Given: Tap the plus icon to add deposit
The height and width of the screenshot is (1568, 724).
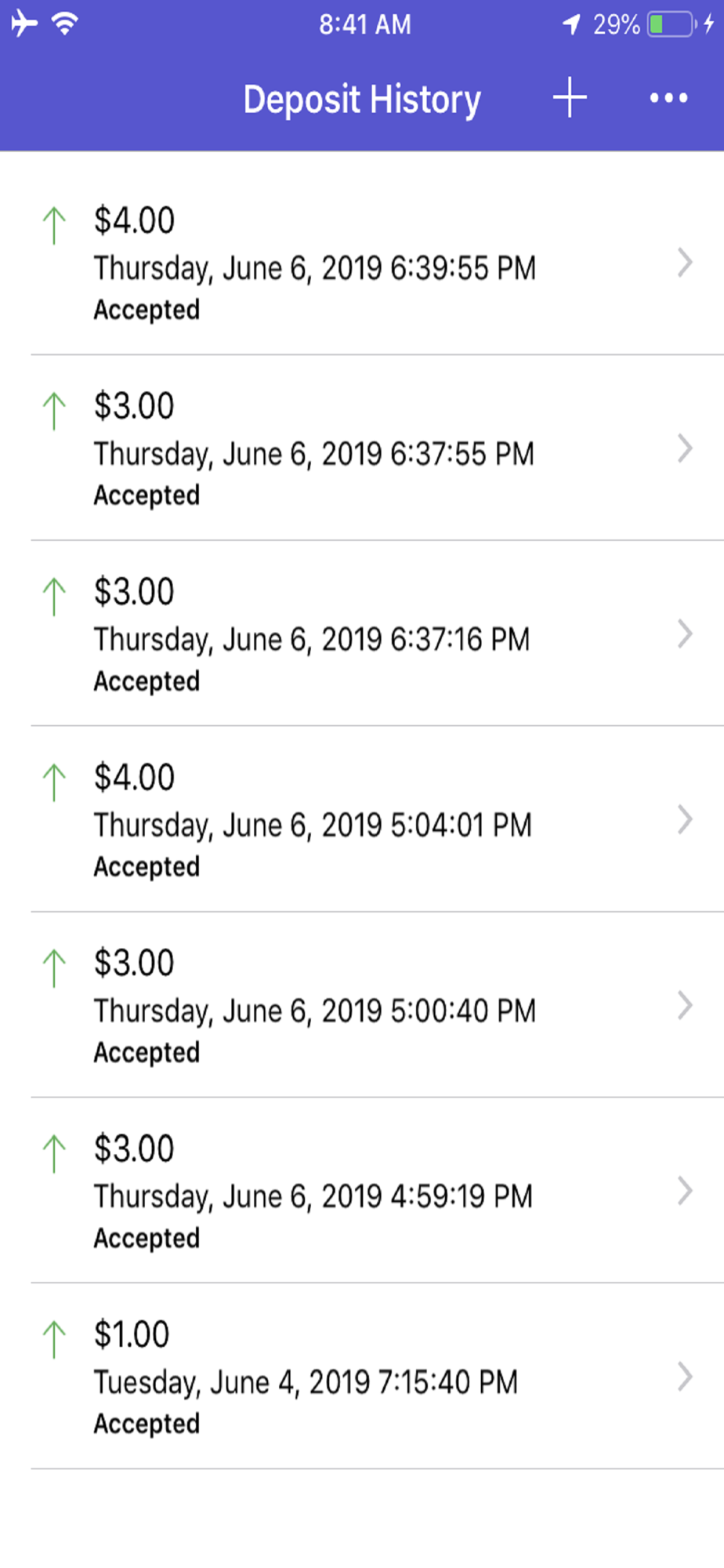Looking at the screenshot, I should (x=570, y=98).
